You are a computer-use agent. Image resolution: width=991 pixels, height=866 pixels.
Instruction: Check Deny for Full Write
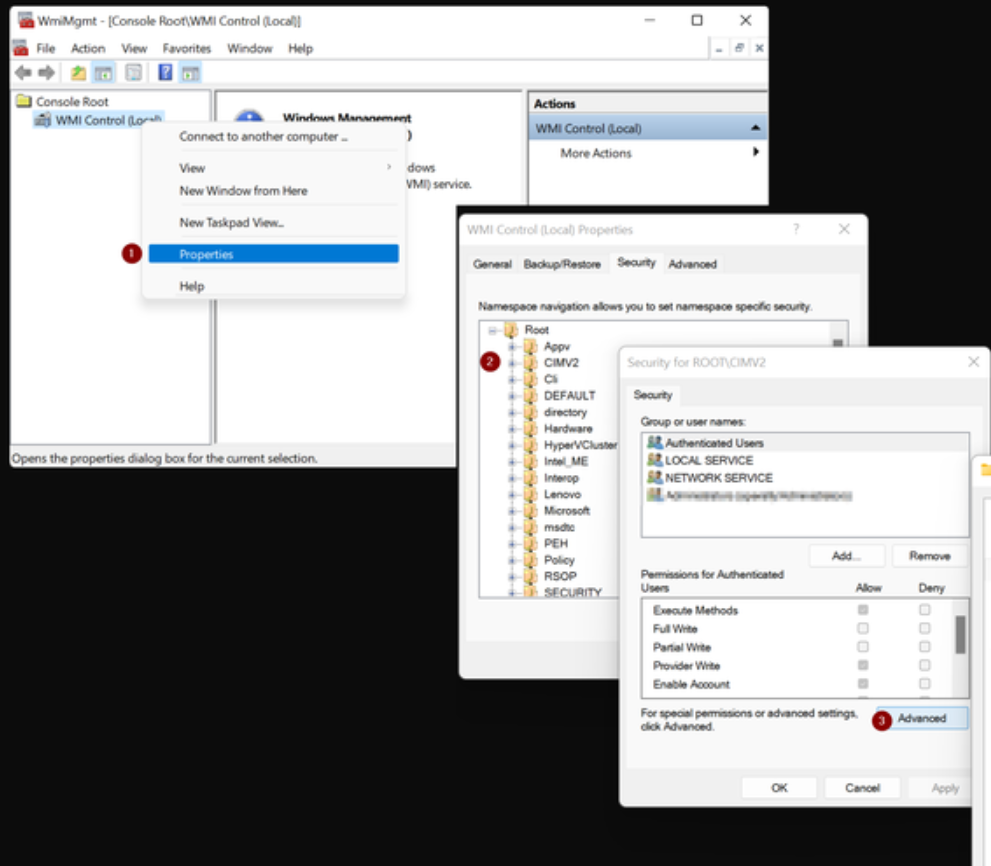[925, 628]
